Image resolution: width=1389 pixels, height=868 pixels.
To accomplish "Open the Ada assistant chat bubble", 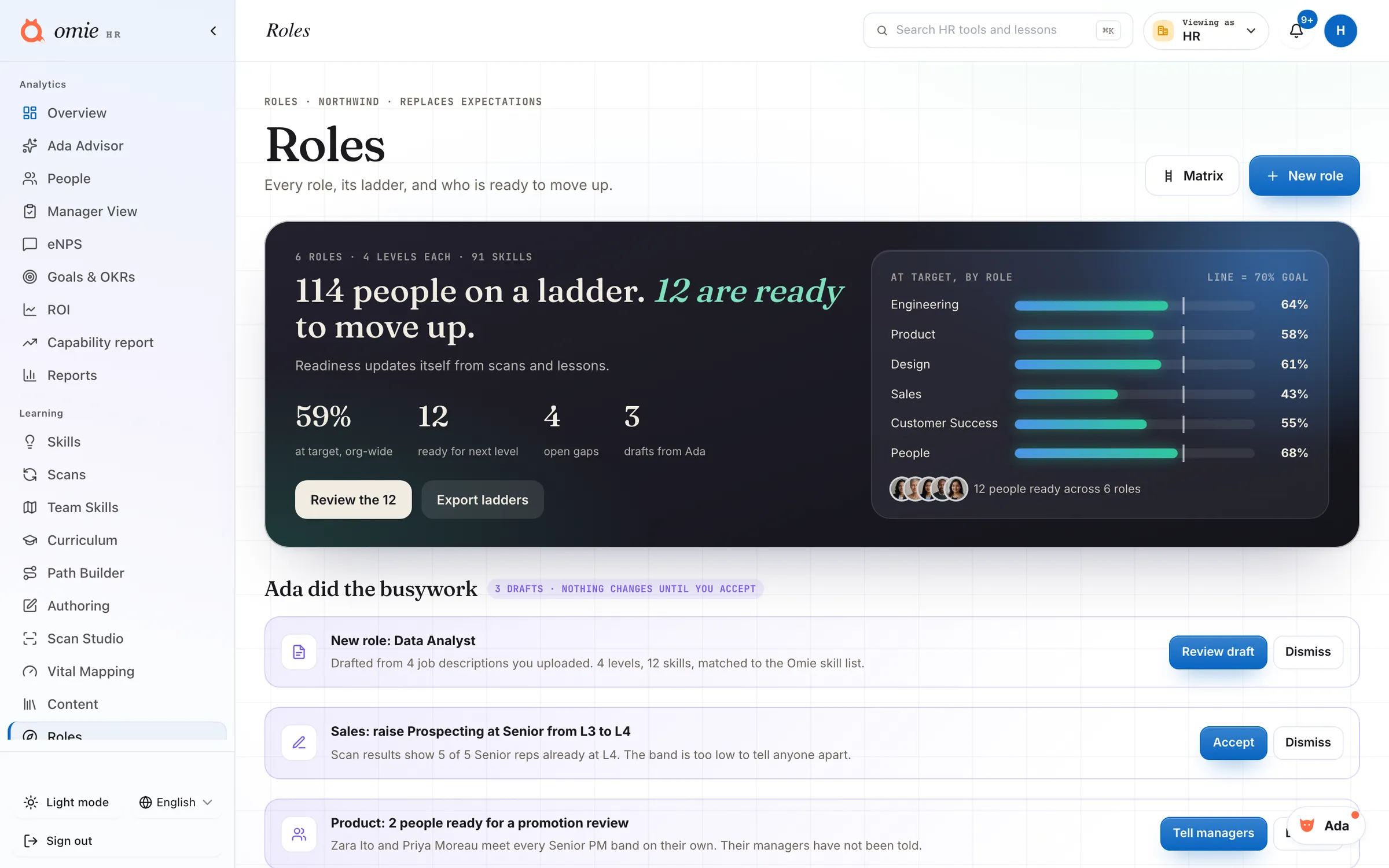I will pyautogui.click(x=1325, y=826).
